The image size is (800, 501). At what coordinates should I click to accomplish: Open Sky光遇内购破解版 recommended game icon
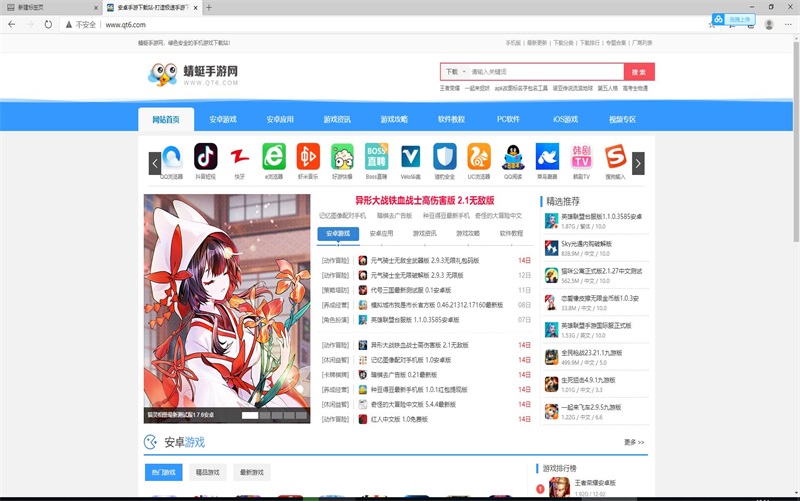pyautogui.click(x=552, y=248)
